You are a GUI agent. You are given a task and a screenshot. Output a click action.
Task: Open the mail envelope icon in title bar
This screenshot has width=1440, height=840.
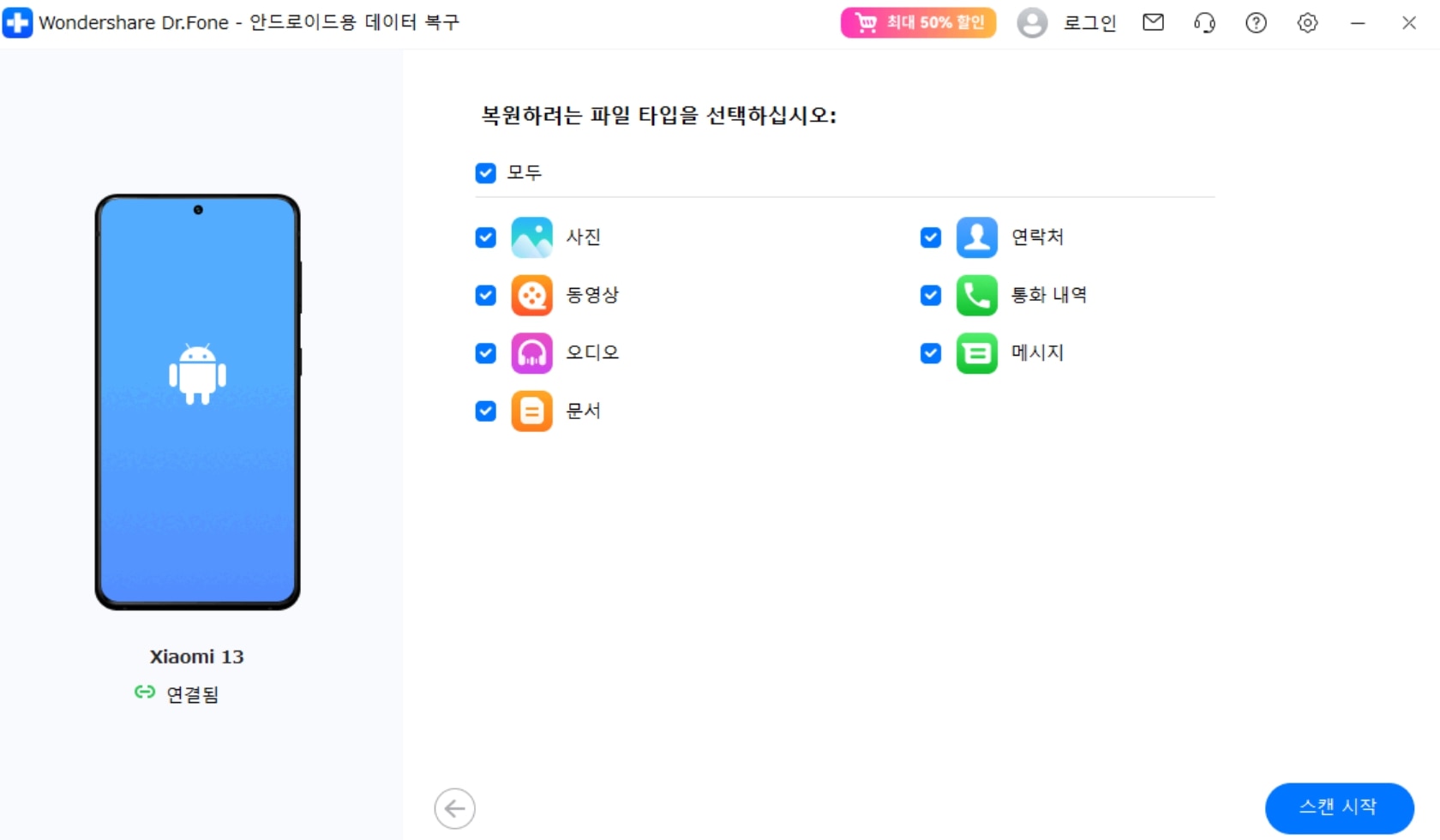(1154, 23)
